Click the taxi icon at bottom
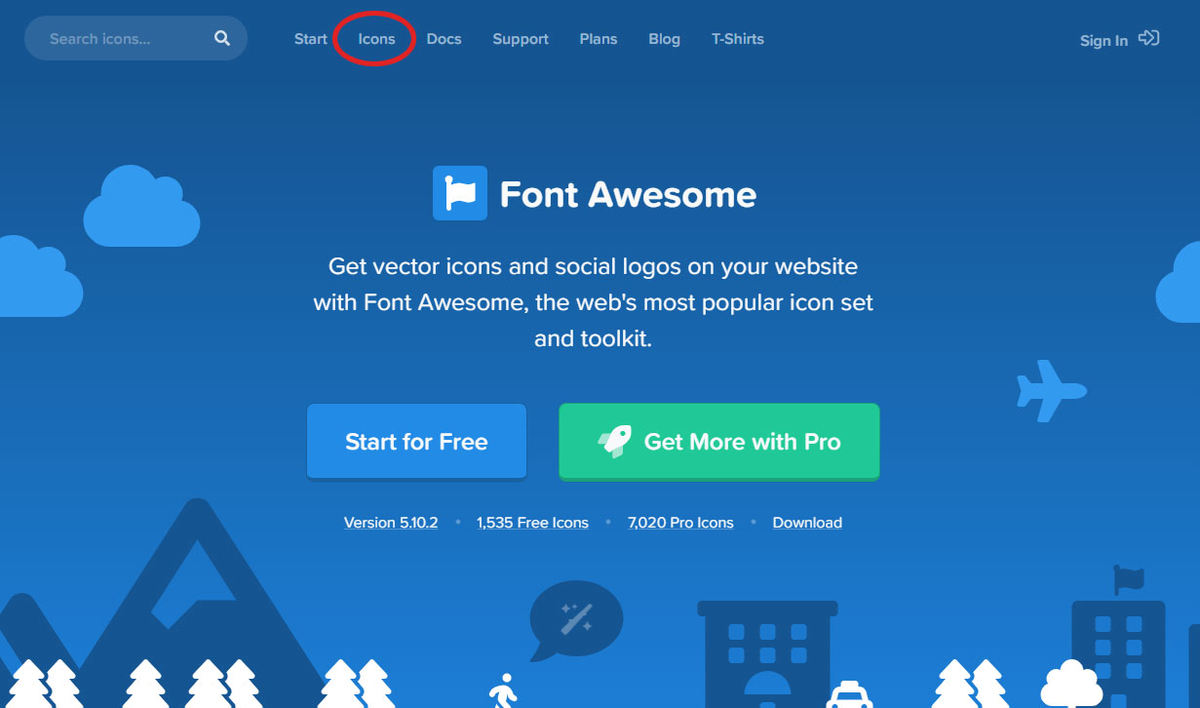This screenshot has height=708, width=1200. tap(850, 694)
